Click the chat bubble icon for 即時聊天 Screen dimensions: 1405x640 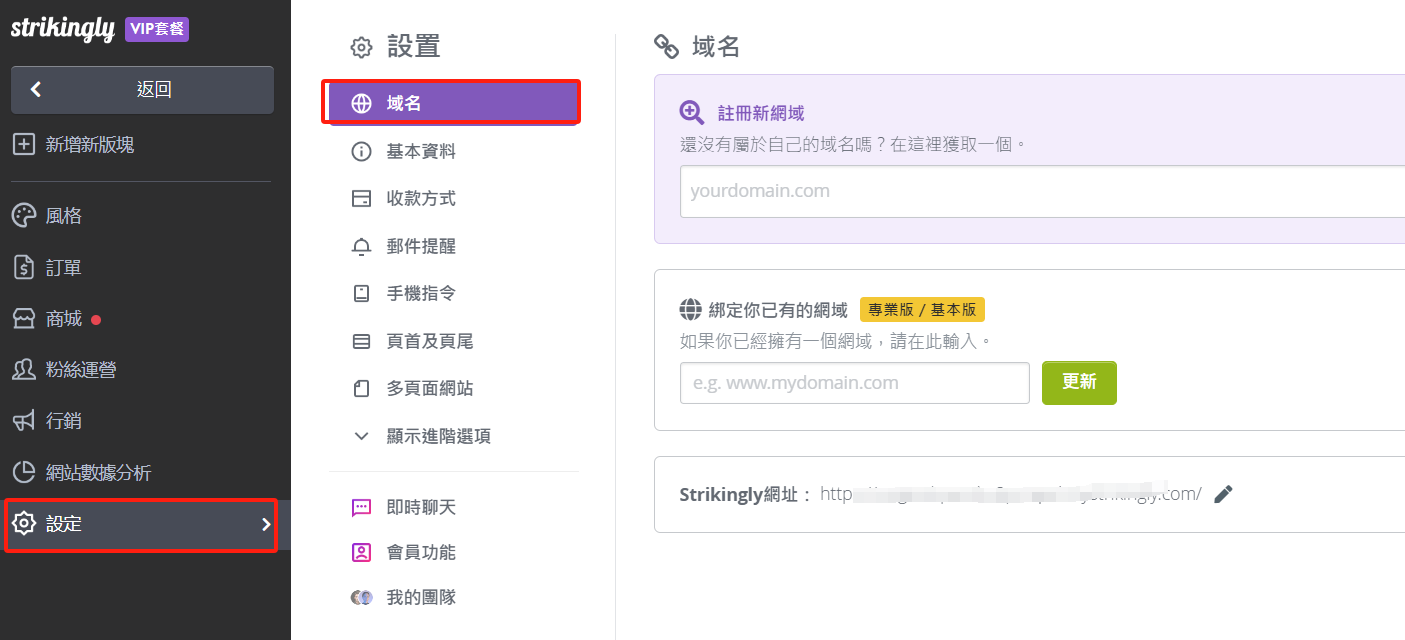(x=362, y=508)
